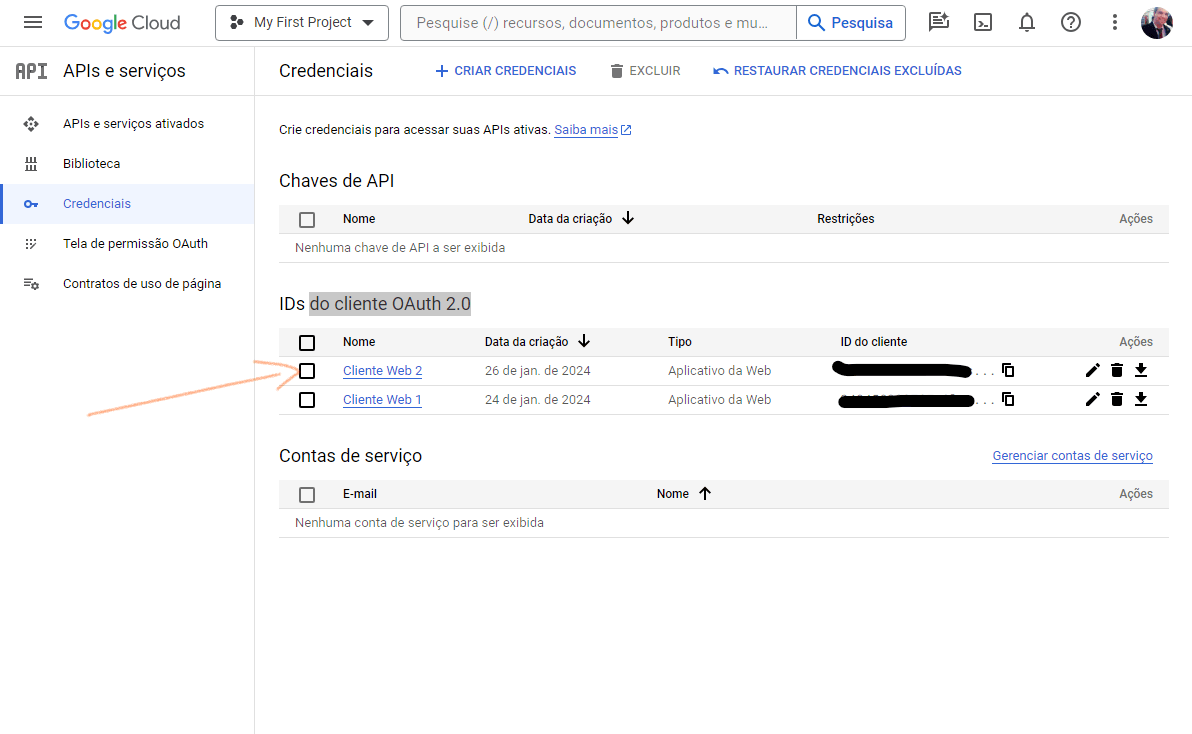
Task: Open the notifications bell
Action: click(1027, 22)
